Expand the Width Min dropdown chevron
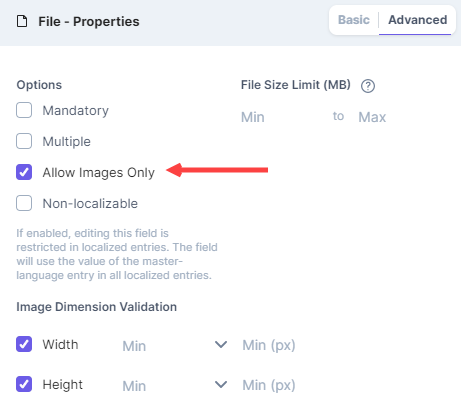Viewport: 461px width, 420px height. (x=221, y=345)
